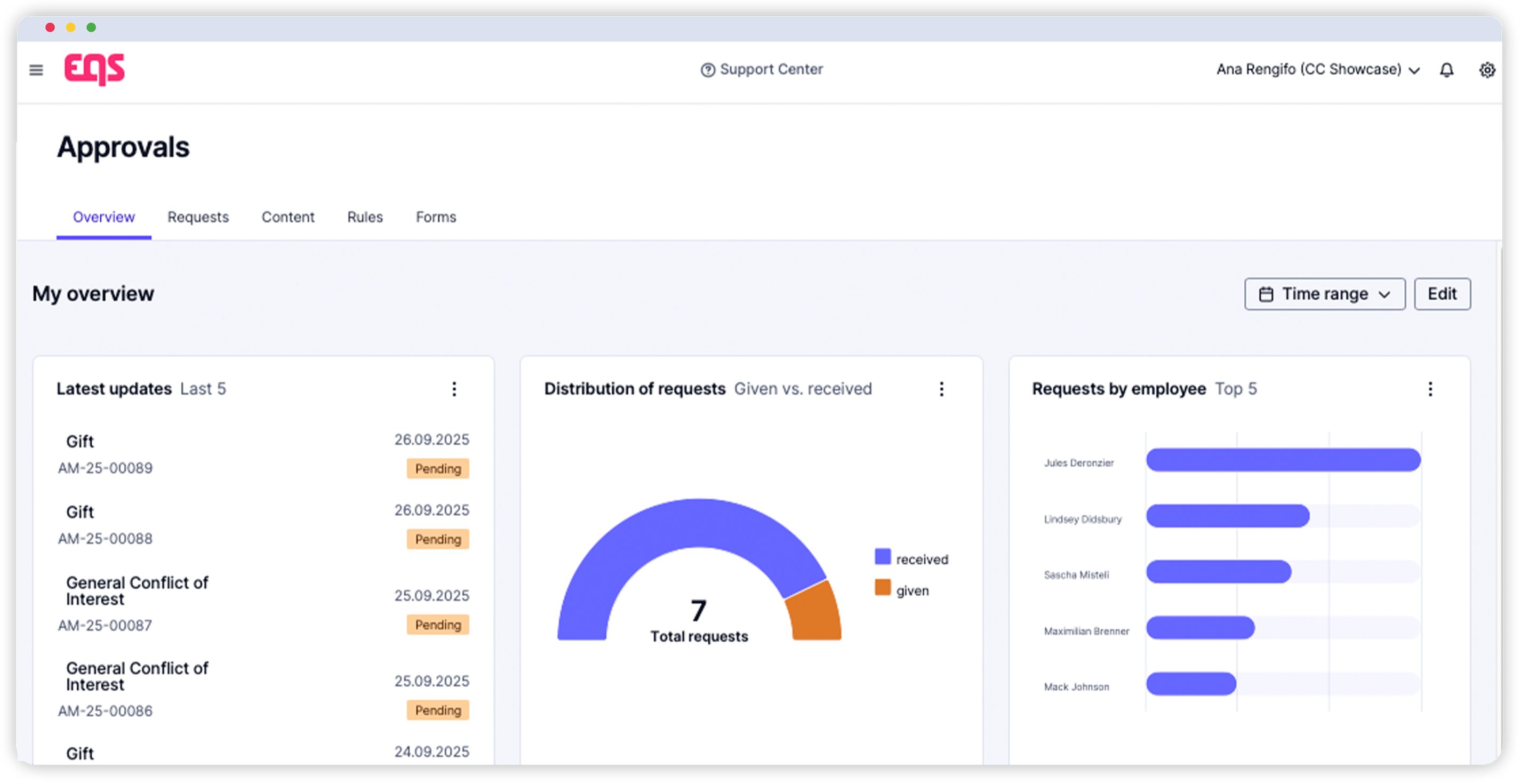Viewport: 1528px width, 784px height.
Task: Select the Content tab
Action: (x=287, y=217)
